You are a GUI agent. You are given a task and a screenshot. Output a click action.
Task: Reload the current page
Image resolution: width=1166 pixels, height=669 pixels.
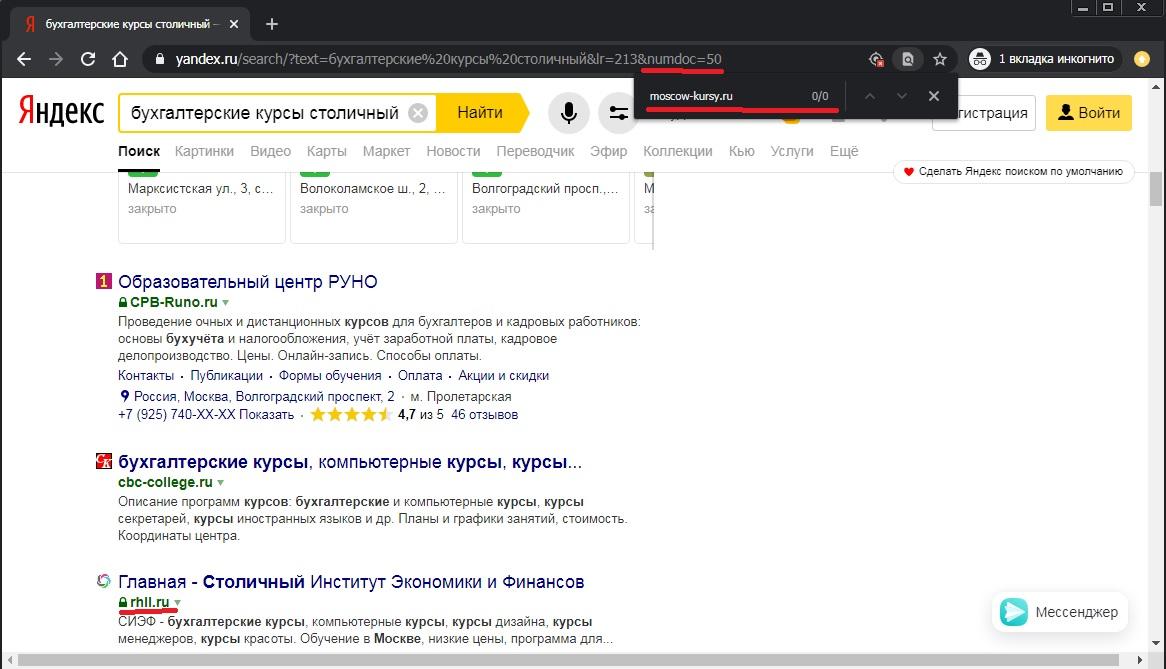click(x=88, y=59)
